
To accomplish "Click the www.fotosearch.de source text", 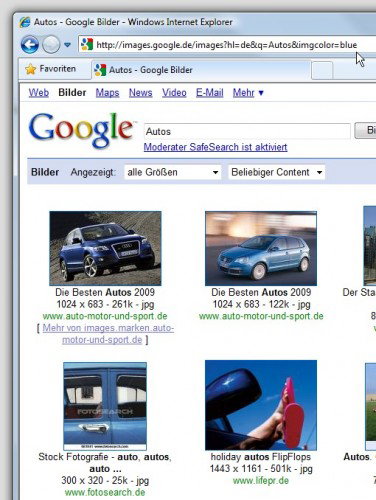I will [105, 492].
